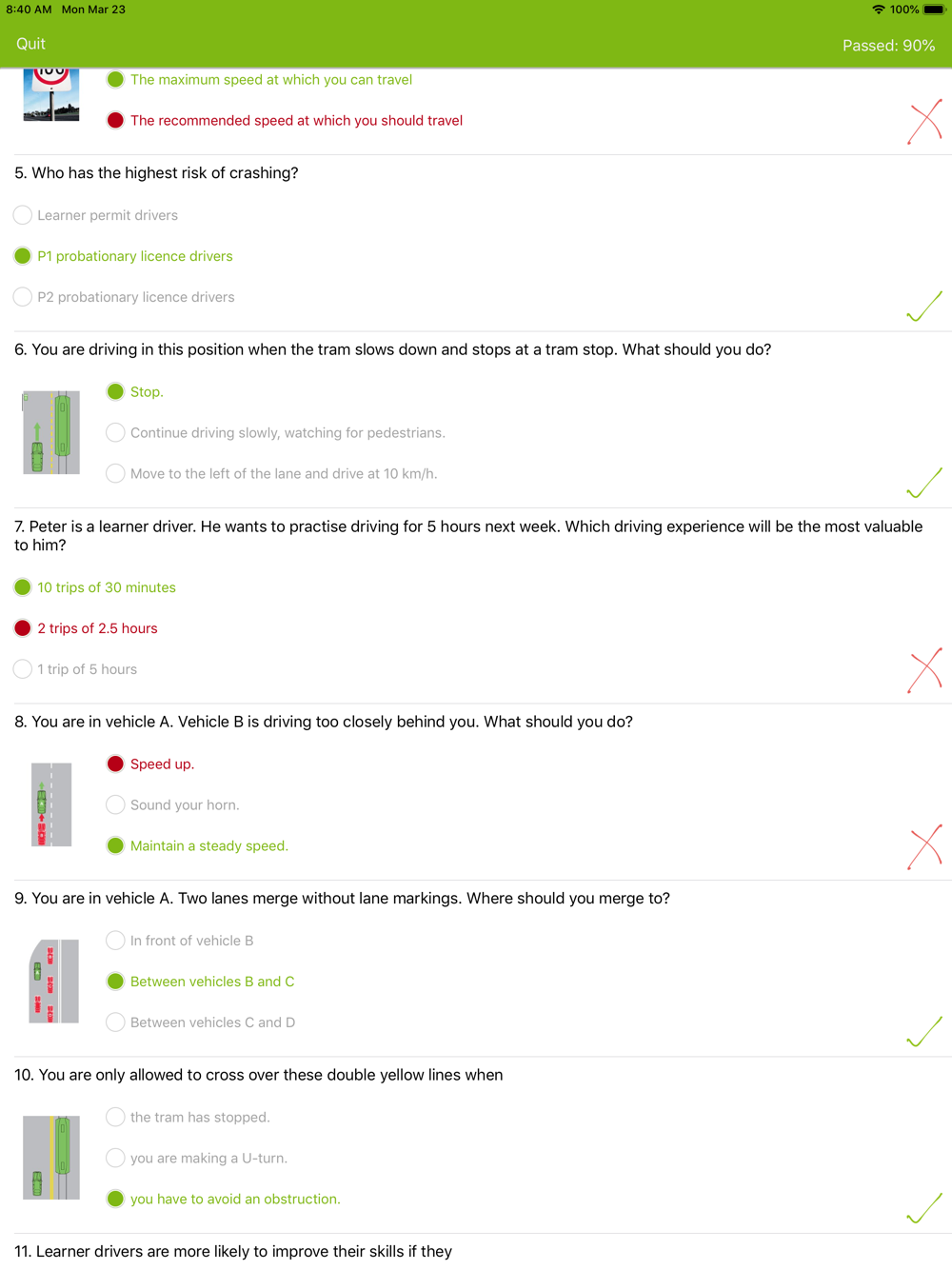Select the P2 probationary licence drivers option

[23, 297]
